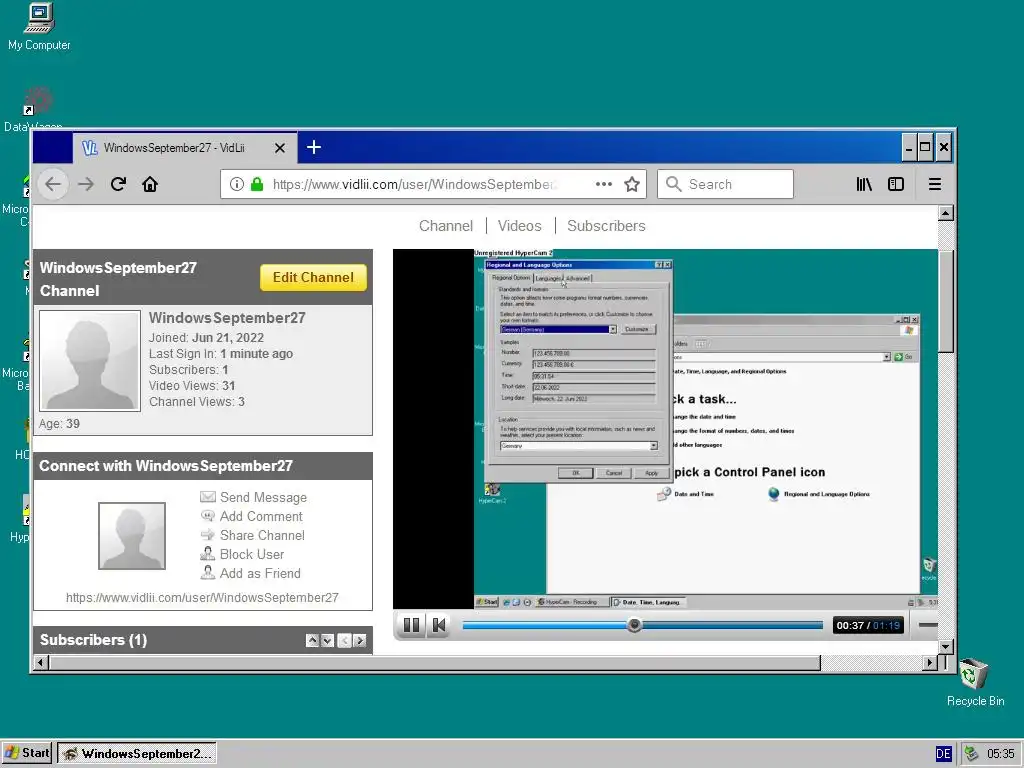The width and height of the screenshot is (1024, 768).
Task: Show site information icon in address bar
Action: pyautogui.click(x=236, y=184)
